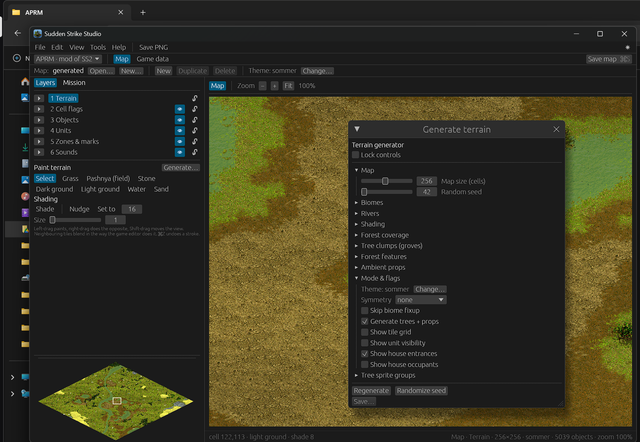Open the View menu
The height and width of the screenshot is (442, 640).
pyautogui.click(x=76, y=47)
